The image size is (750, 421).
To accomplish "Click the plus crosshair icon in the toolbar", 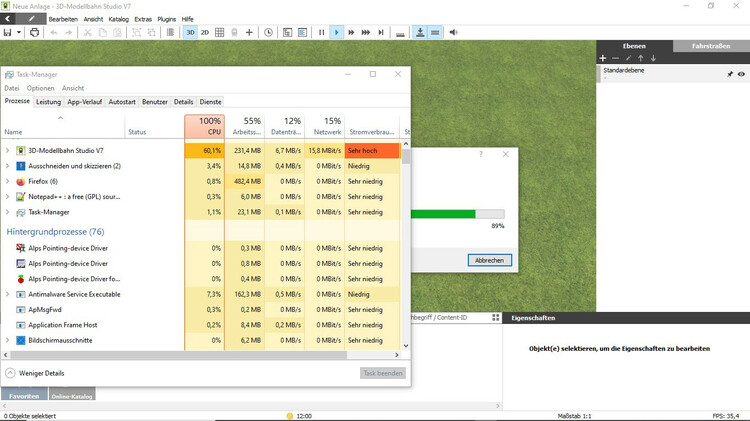I will 249,33.
